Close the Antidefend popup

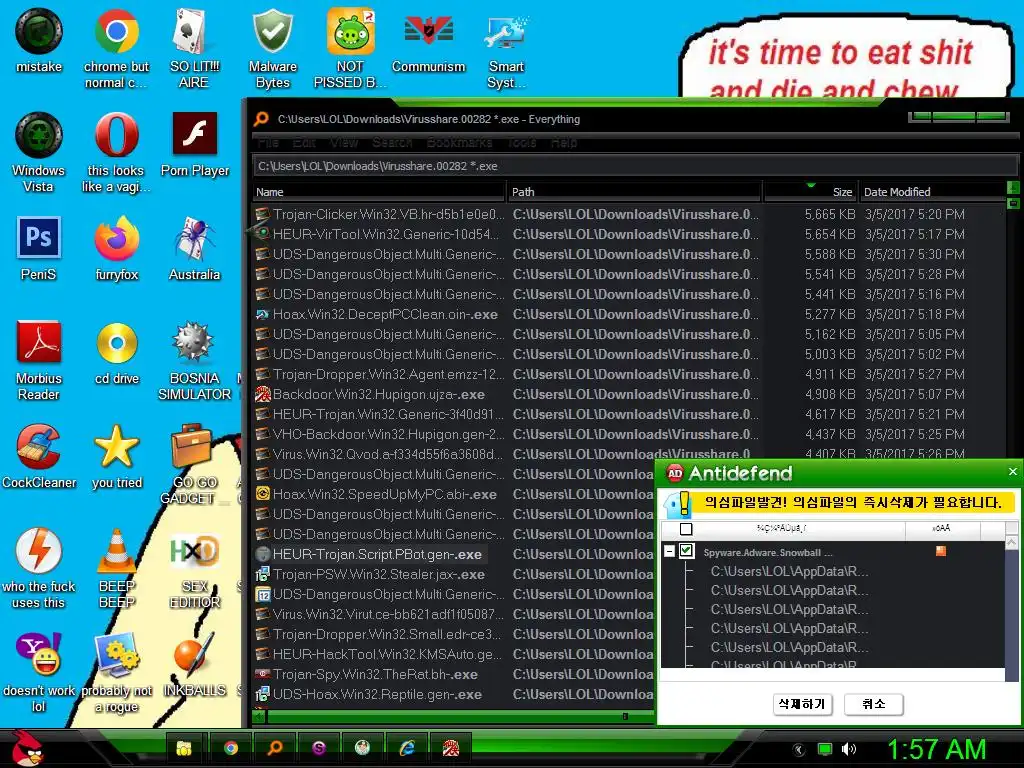point(1012,472)
